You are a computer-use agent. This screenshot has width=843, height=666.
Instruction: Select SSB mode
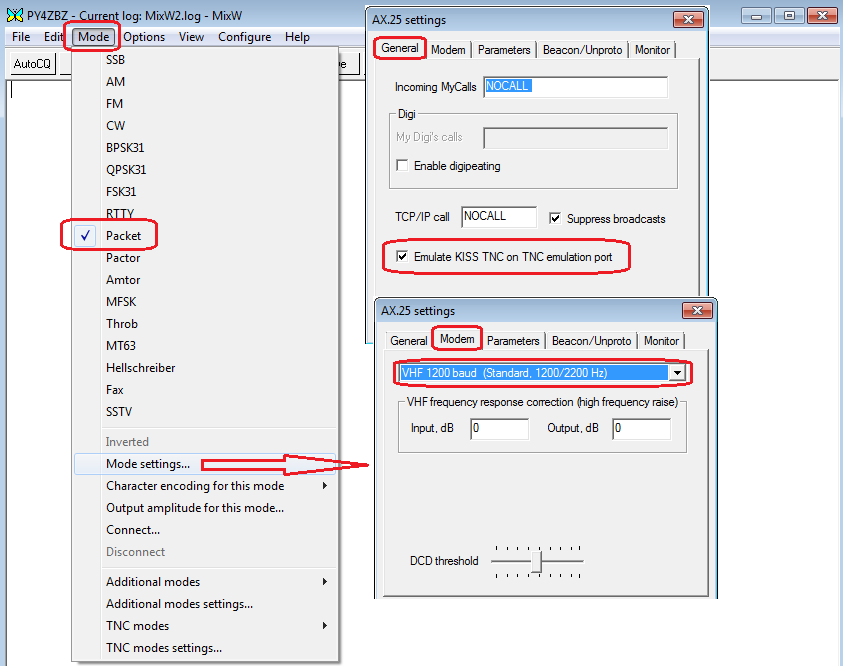coord(205,60)
